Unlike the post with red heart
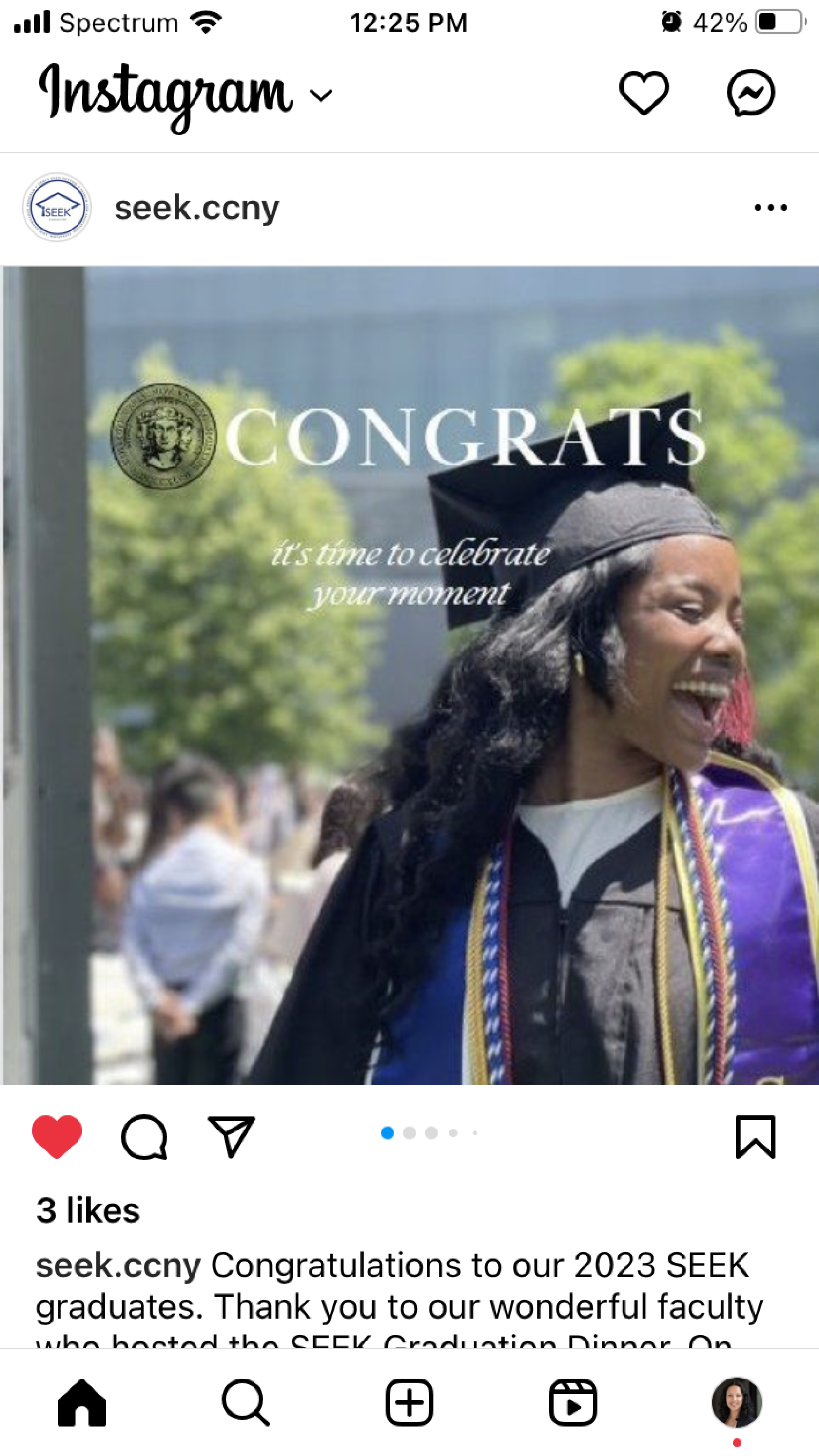Viewport: 819px width, 1456px height. [x=57, y=1137]
